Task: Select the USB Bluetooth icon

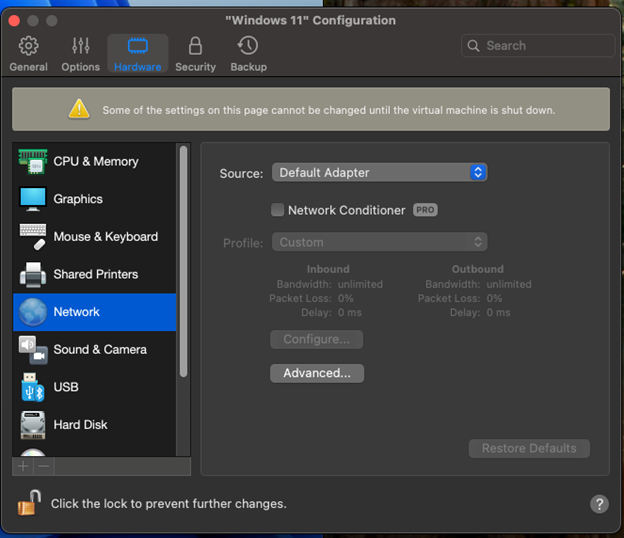Action: coord(33,387)
